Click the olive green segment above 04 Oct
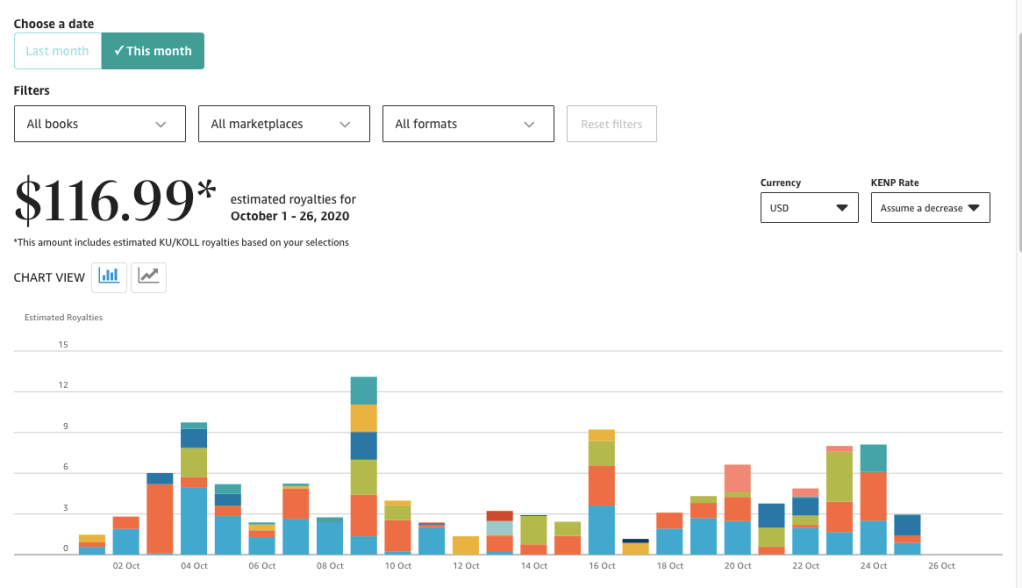 coord(194,462)
